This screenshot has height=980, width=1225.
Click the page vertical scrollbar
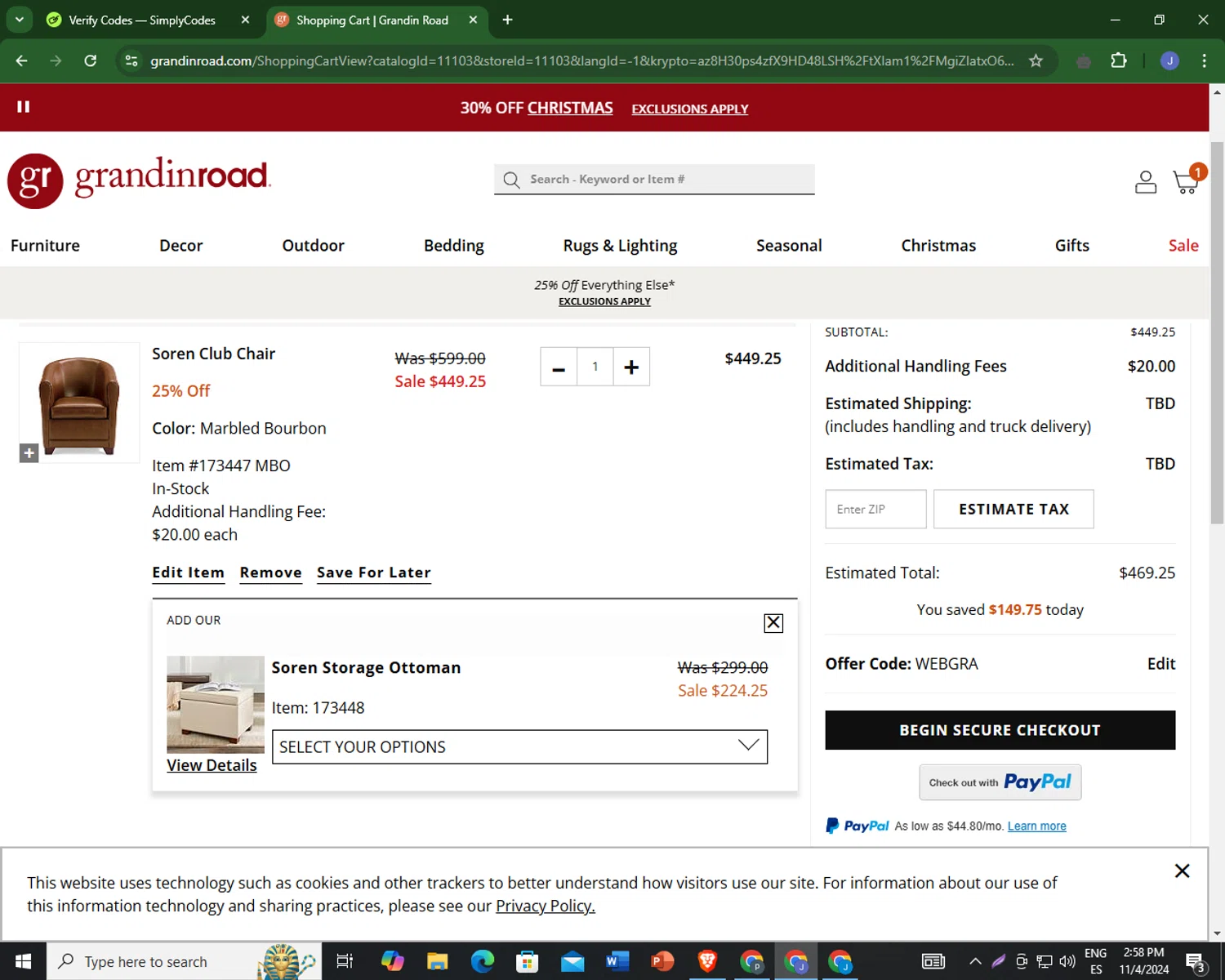[x=1217, y=332]
